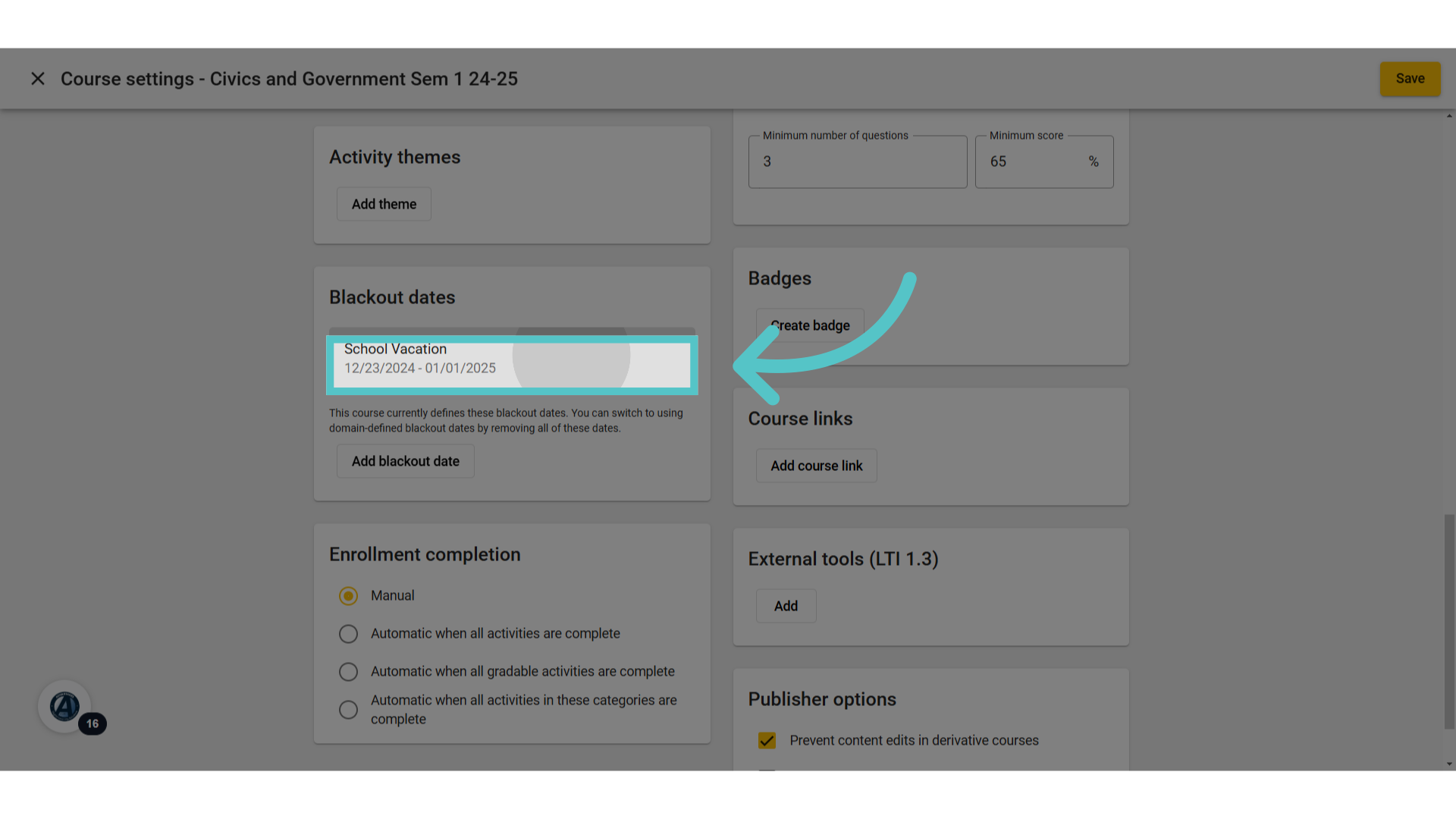Click the scrollbar down arrow

click(1449, 764)
